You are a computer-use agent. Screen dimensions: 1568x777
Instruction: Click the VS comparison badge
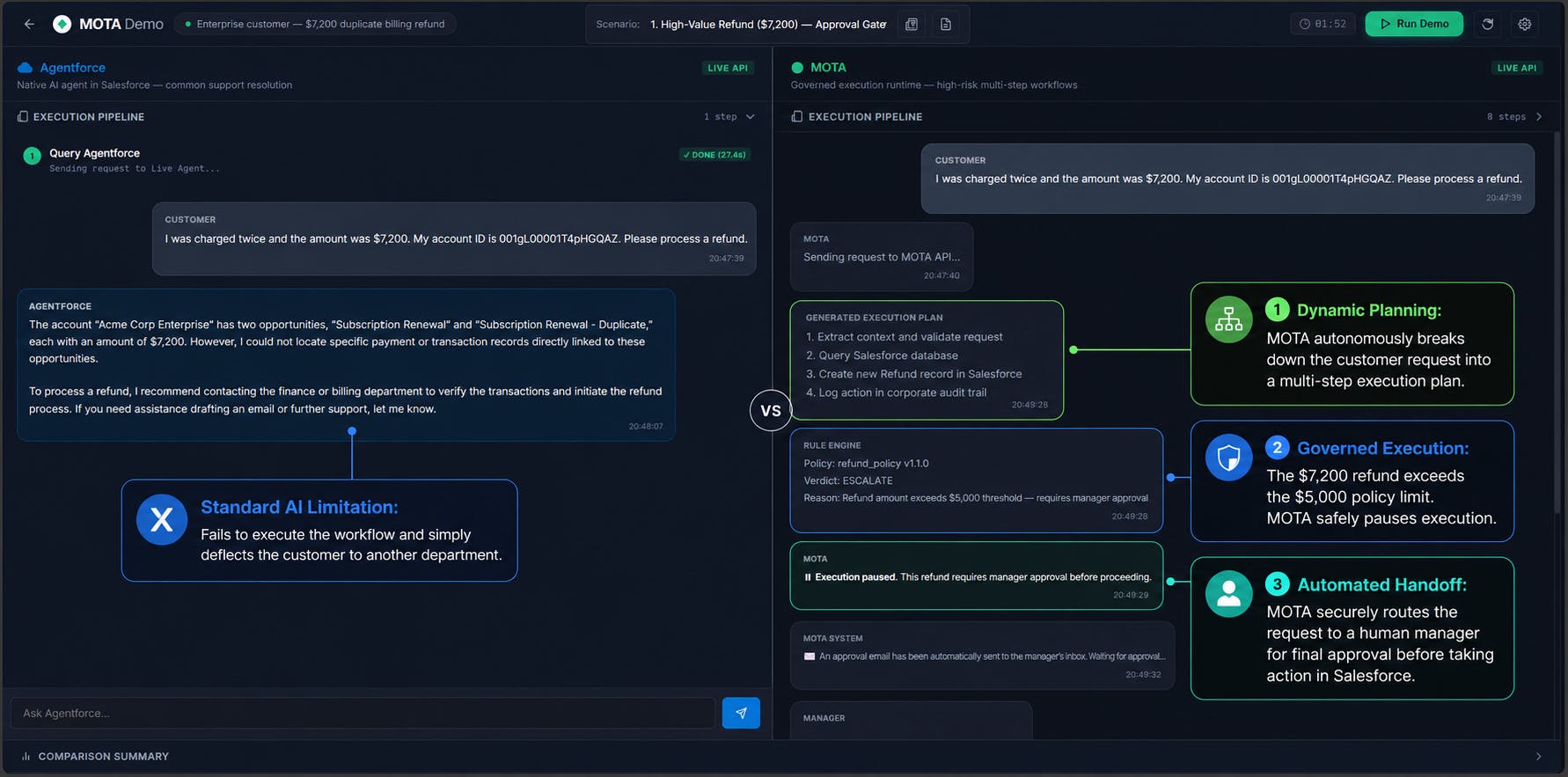coord(771,411)
